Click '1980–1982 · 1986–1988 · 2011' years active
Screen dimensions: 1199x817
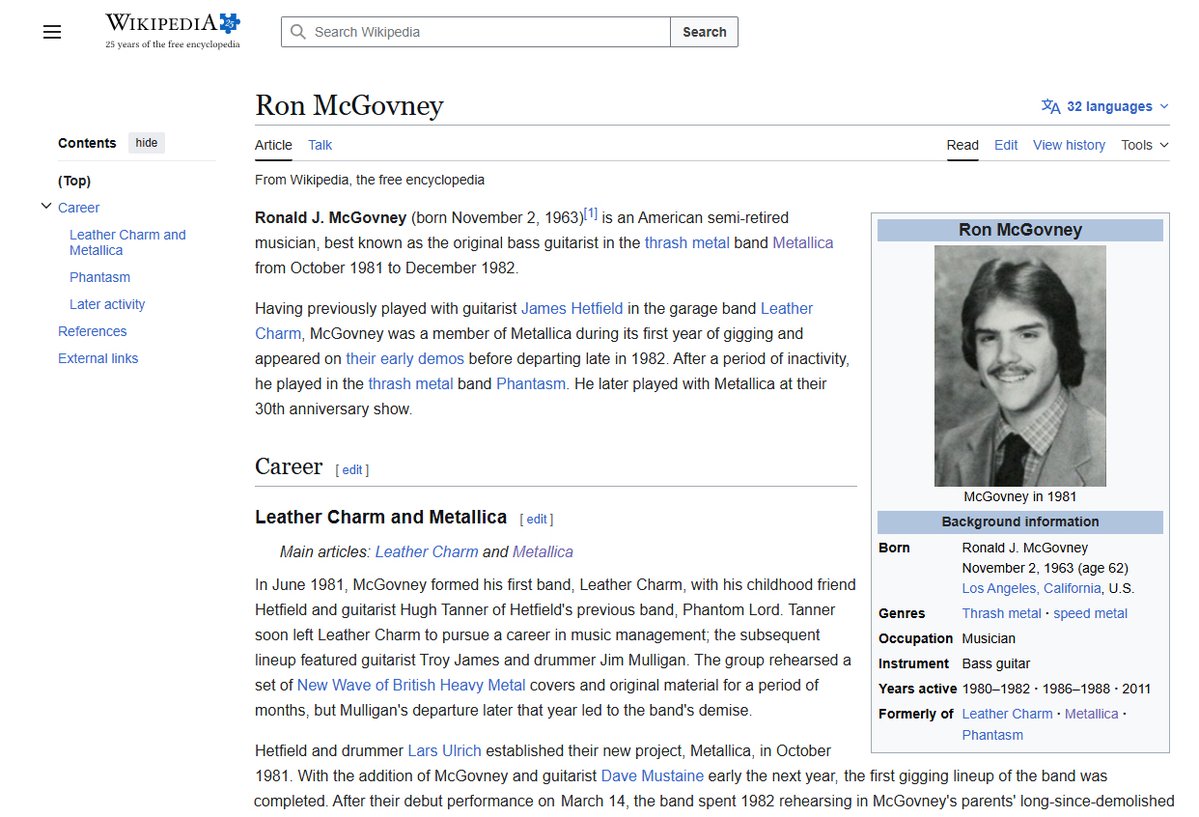pyautogui.click(x=1056, y=688)
